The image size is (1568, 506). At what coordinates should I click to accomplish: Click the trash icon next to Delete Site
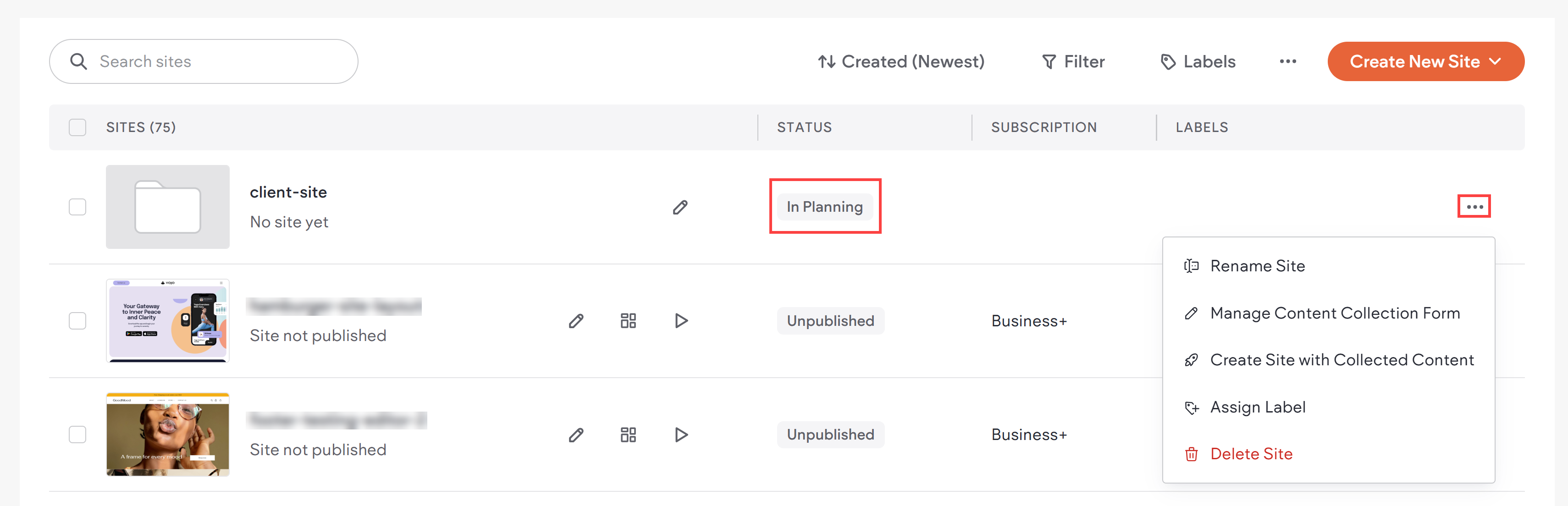tap(1191, 454)
